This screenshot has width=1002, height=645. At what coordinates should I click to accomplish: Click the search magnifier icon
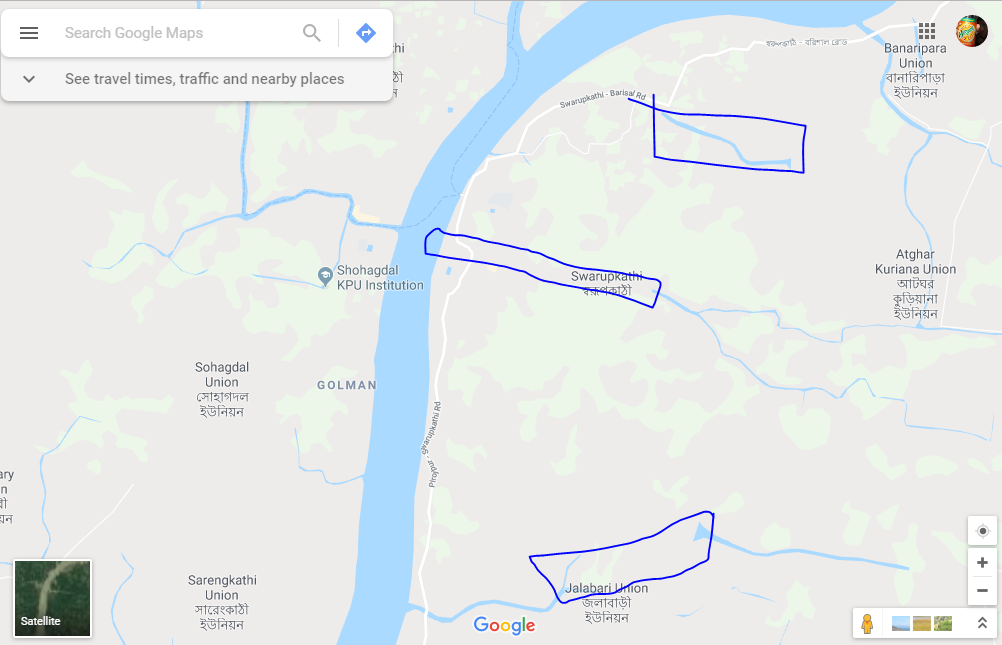[x=312, y=33]
